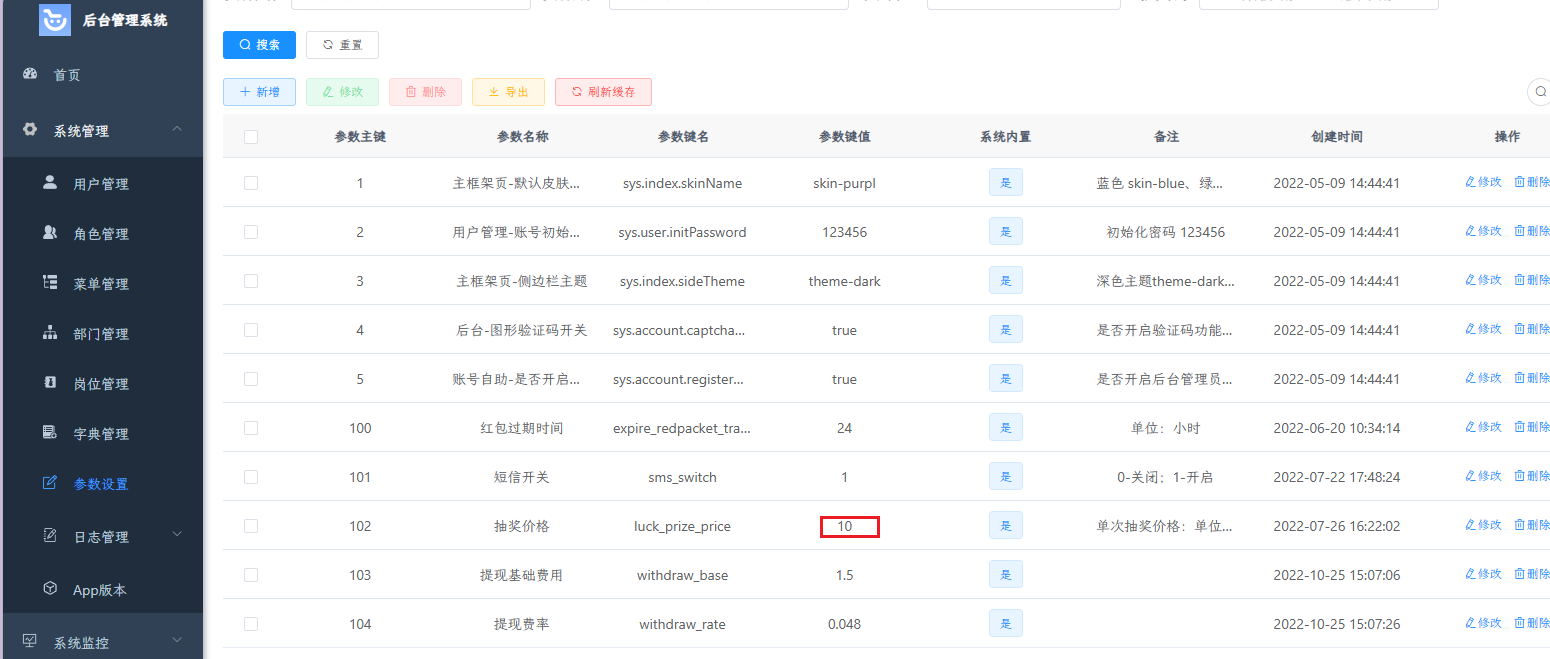Click 修改 link for sys.user.initPassword row
The width and height of the screenshot is (1550, 659).
1483,231
